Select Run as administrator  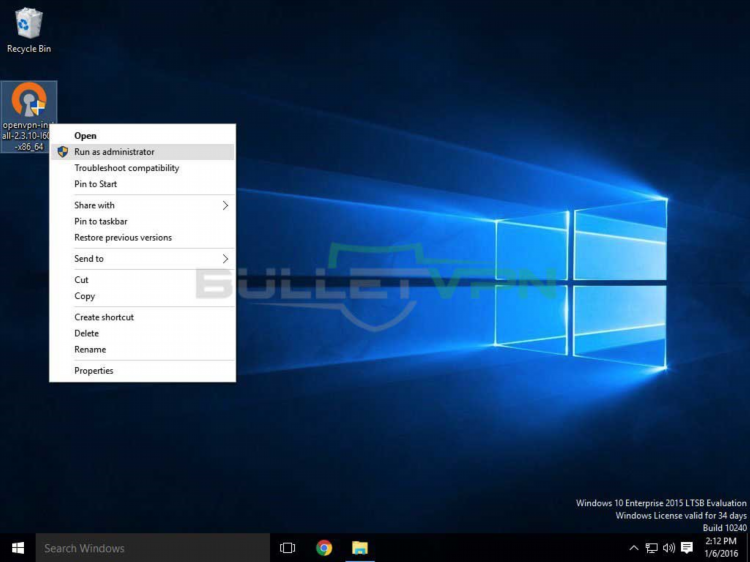pos(142,152)
